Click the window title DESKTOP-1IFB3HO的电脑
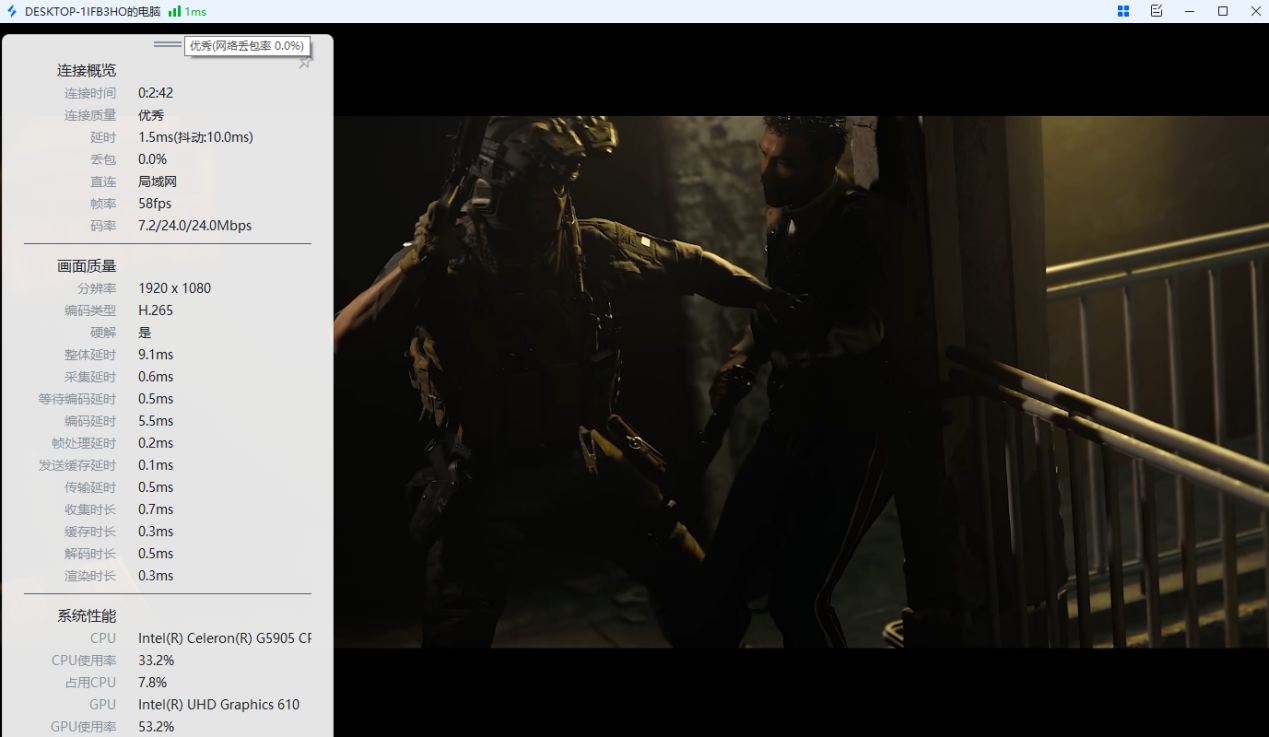 coord(92,11)
